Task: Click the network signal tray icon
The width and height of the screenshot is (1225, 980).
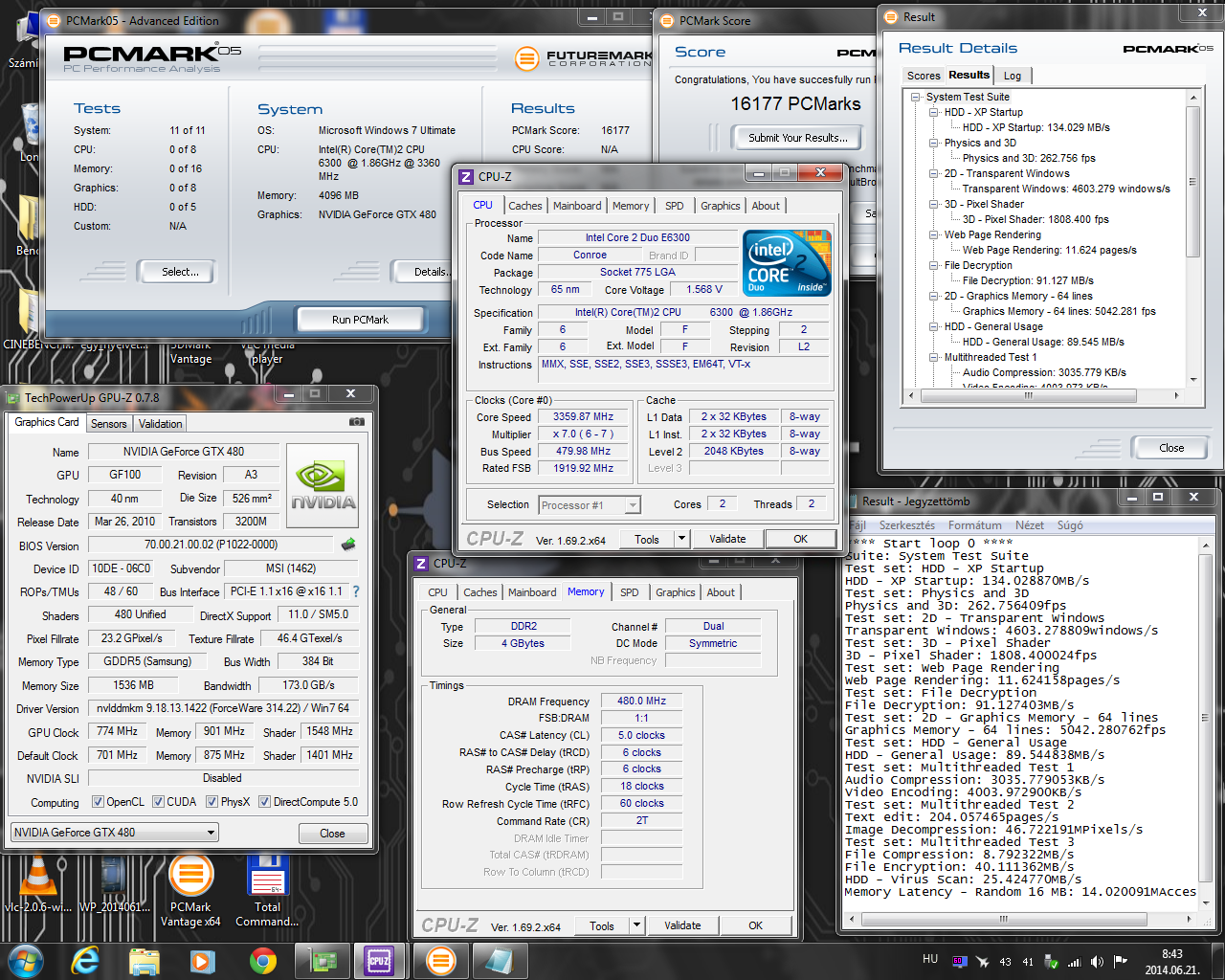Action: 1074,962
